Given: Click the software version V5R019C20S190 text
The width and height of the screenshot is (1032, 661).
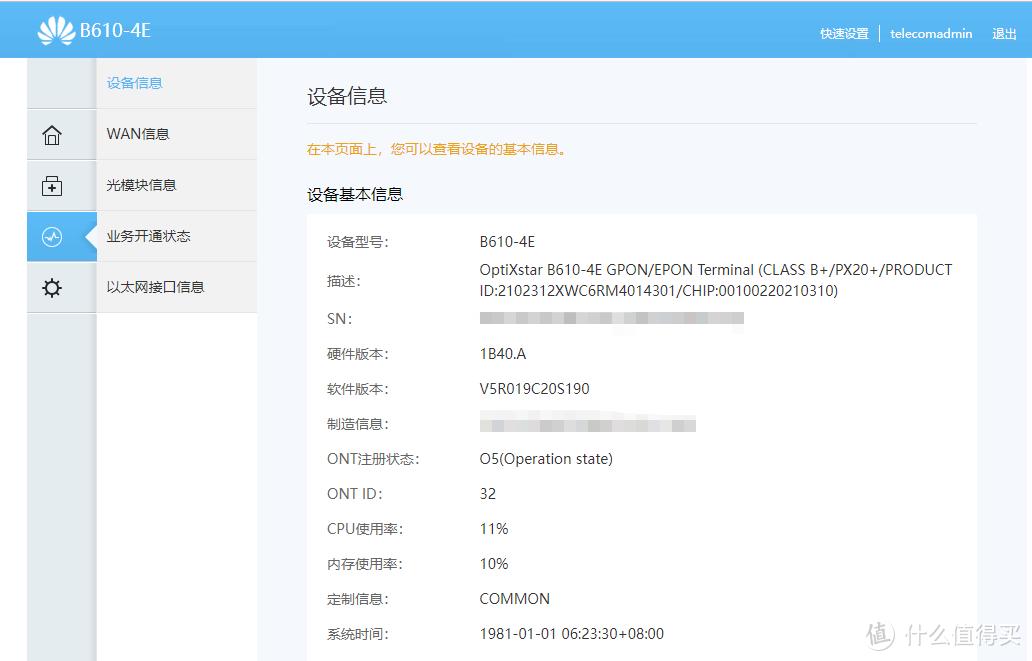Looking at the screenshot, I should (x=533, y=388).
